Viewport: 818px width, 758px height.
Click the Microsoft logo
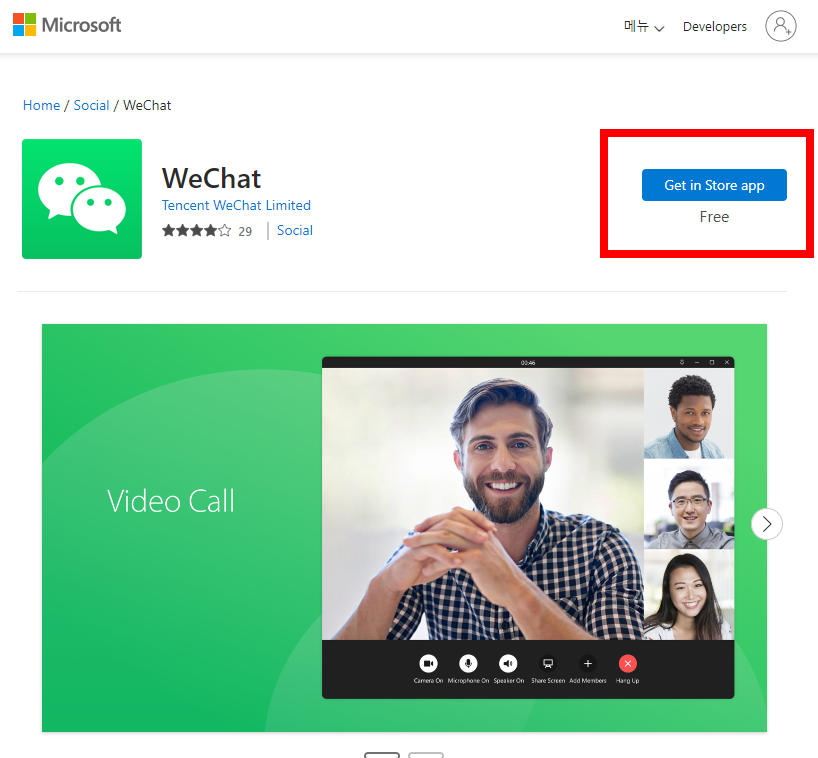(x=67, y=25)
